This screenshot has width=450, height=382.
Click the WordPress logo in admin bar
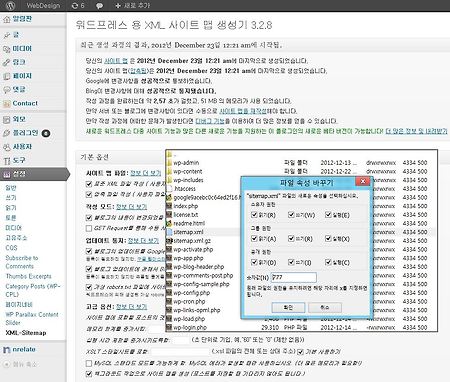[11, 5]
